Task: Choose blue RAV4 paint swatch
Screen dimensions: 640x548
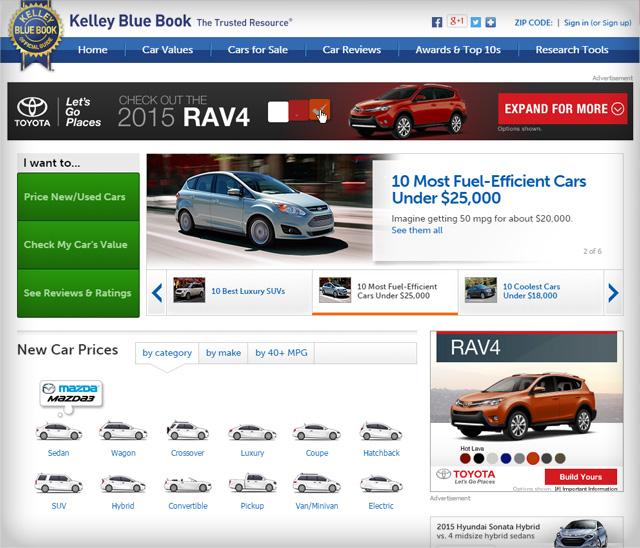Action: 506,458
